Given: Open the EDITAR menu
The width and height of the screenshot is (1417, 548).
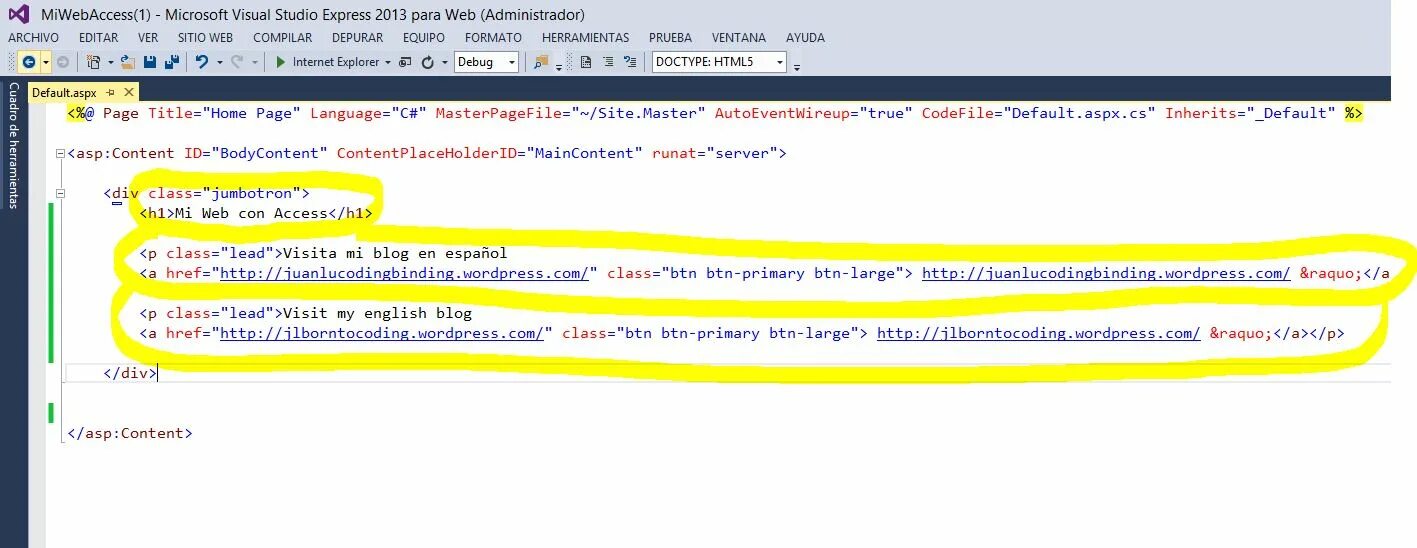Looking at the screenshot, I should (x=98, y=37).
